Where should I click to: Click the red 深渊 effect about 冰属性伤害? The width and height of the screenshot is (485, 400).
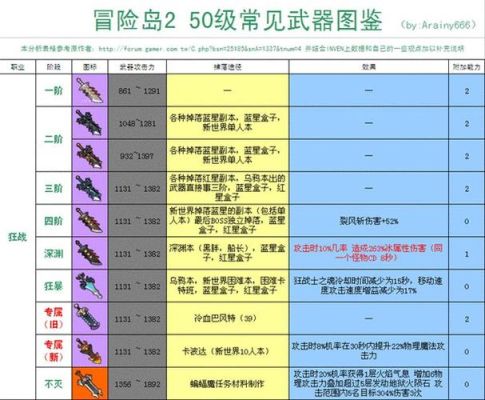(x=369, y=253)
